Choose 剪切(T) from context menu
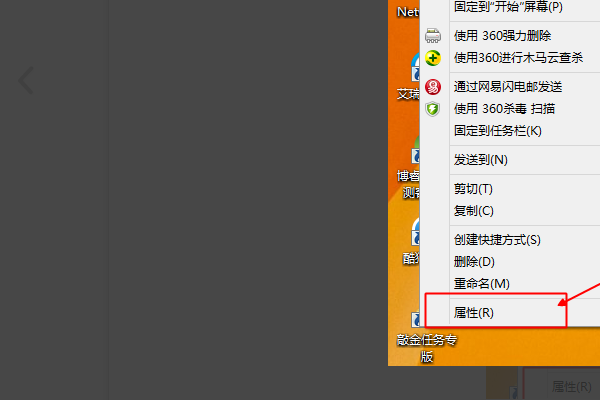This screenshot has width=600, height=400. click(473, 189)
